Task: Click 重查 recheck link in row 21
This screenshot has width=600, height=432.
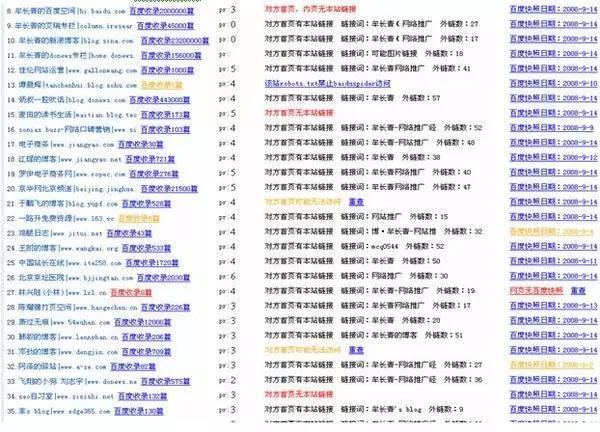Action: (356, 202)
